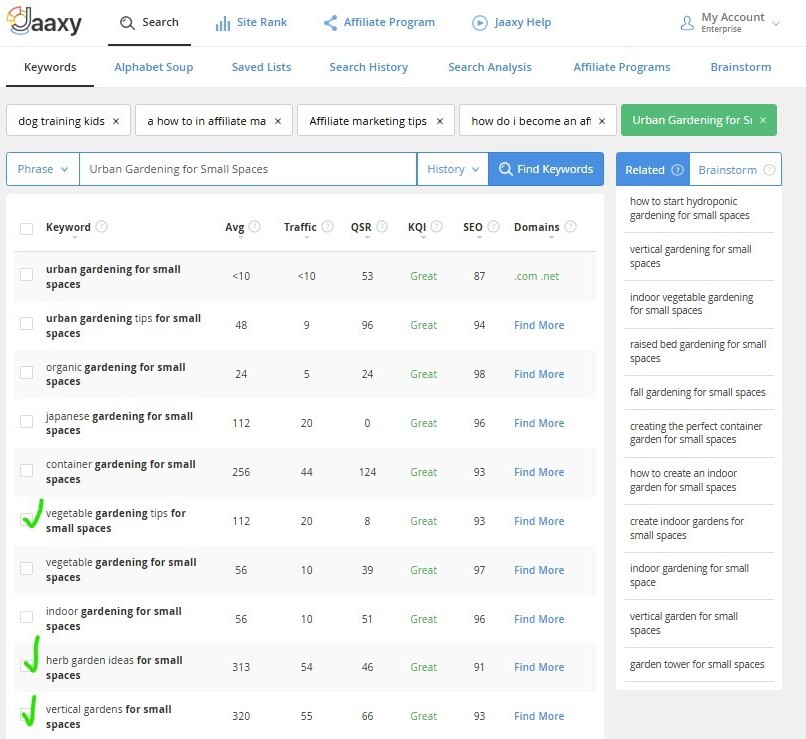
Task: Click the QSR column help icon
Action: coord(382,226)
